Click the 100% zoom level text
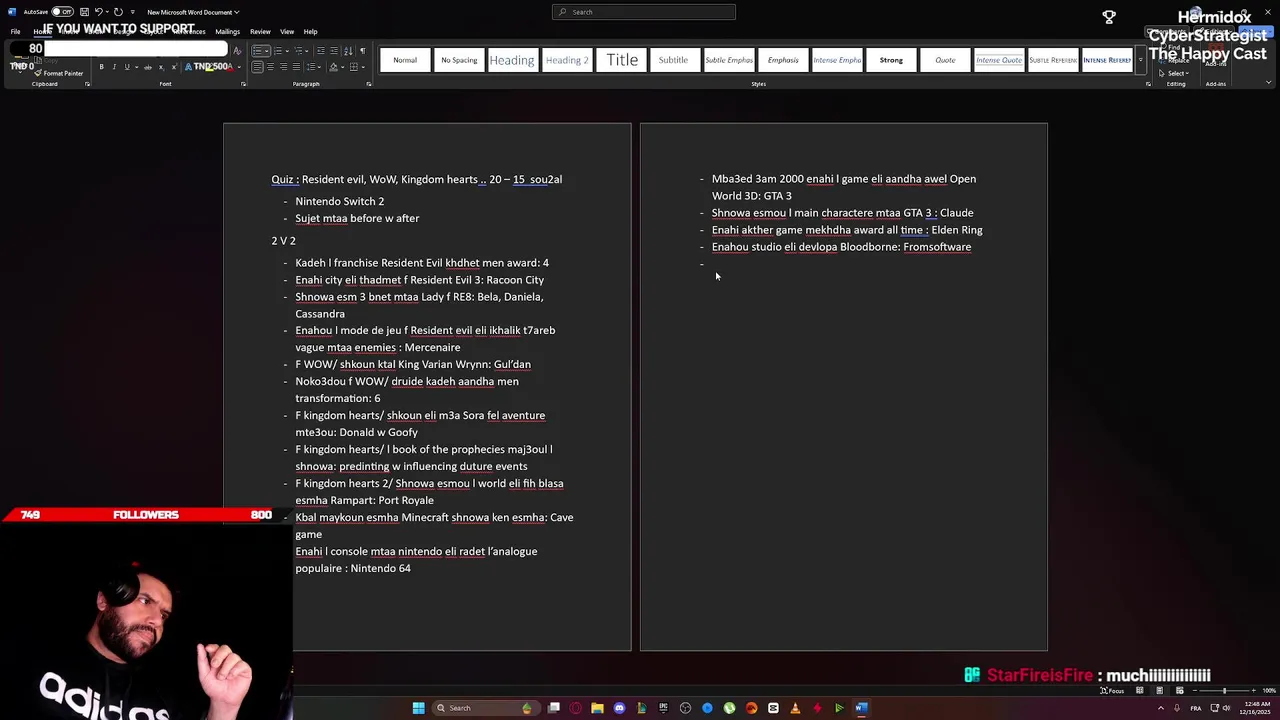 point(1269,691)
